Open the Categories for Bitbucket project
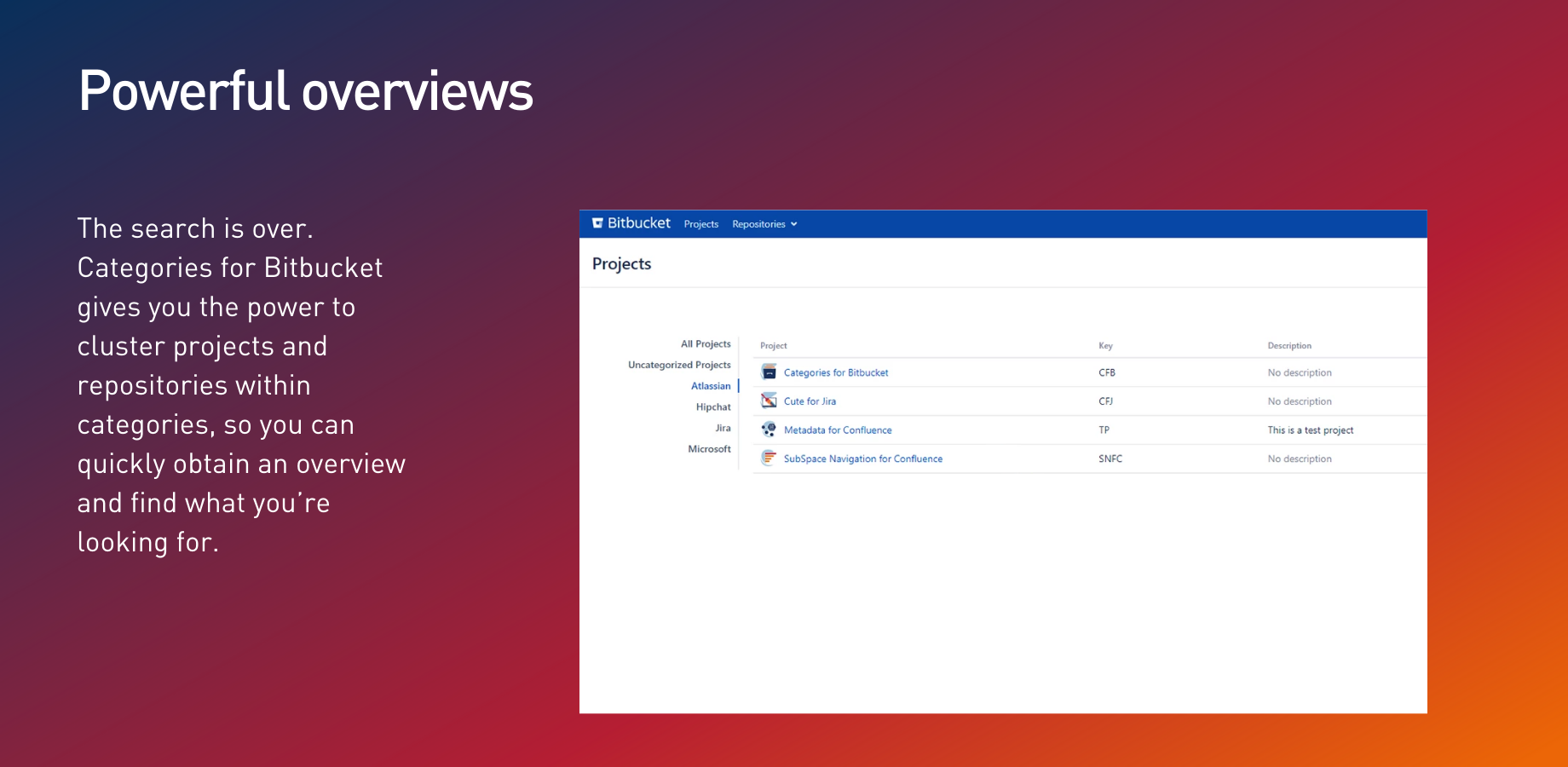 tap(836, 372)
